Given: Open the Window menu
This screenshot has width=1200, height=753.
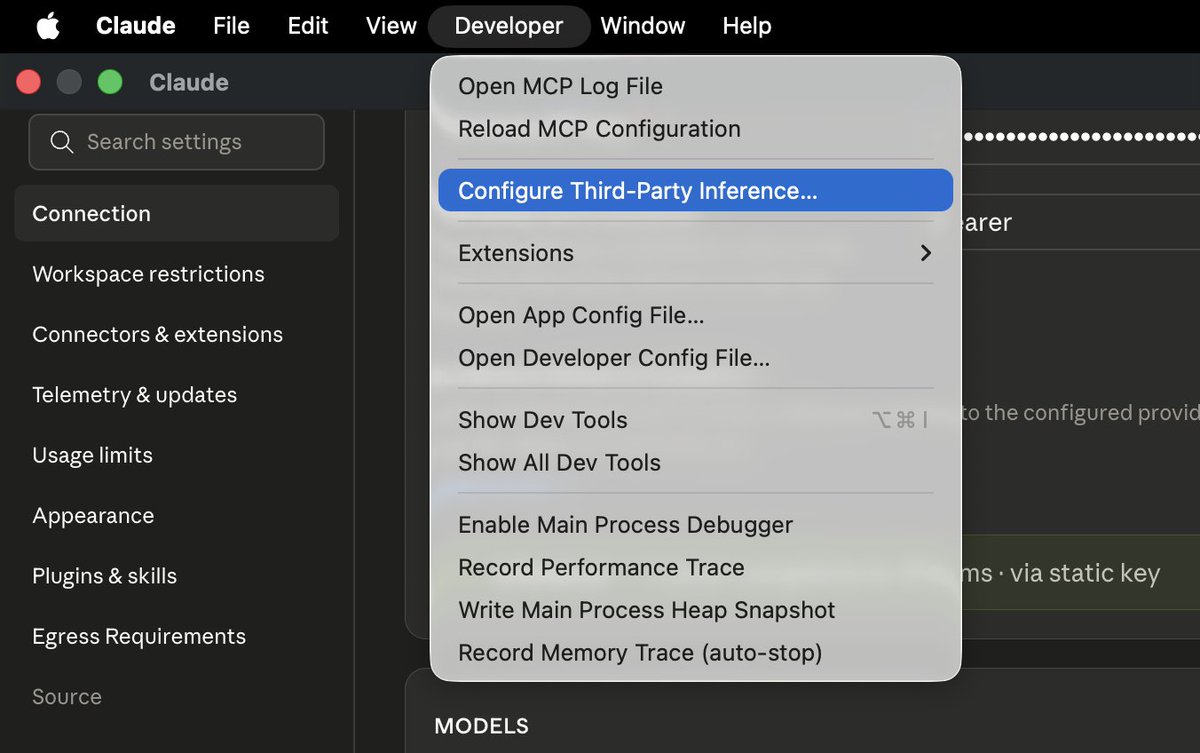Looking at the screenshot, I should click(x=643, y=26).
